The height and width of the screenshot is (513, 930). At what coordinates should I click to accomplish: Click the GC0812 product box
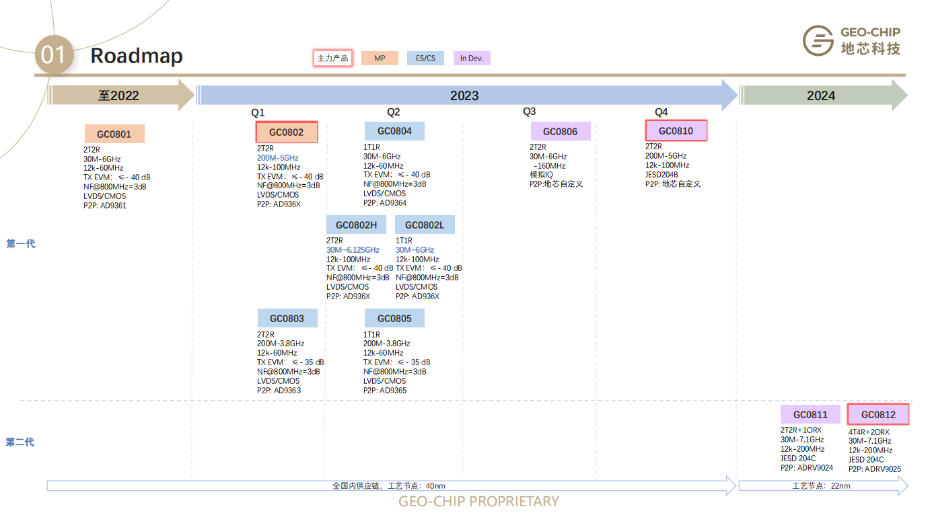[x=878, y=415]
